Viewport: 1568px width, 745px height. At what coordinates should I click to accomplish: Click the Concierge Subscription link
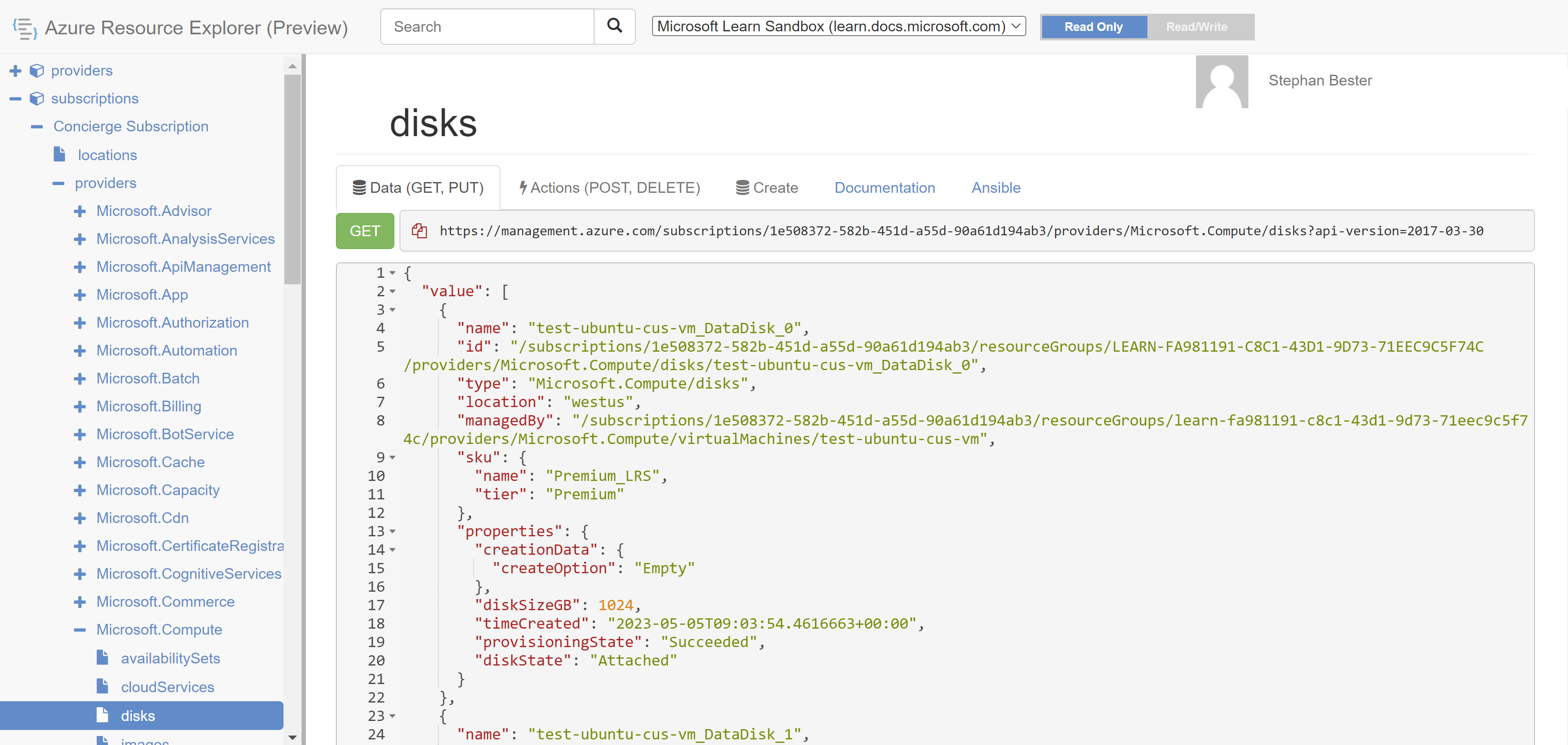[x=131, y=127]
